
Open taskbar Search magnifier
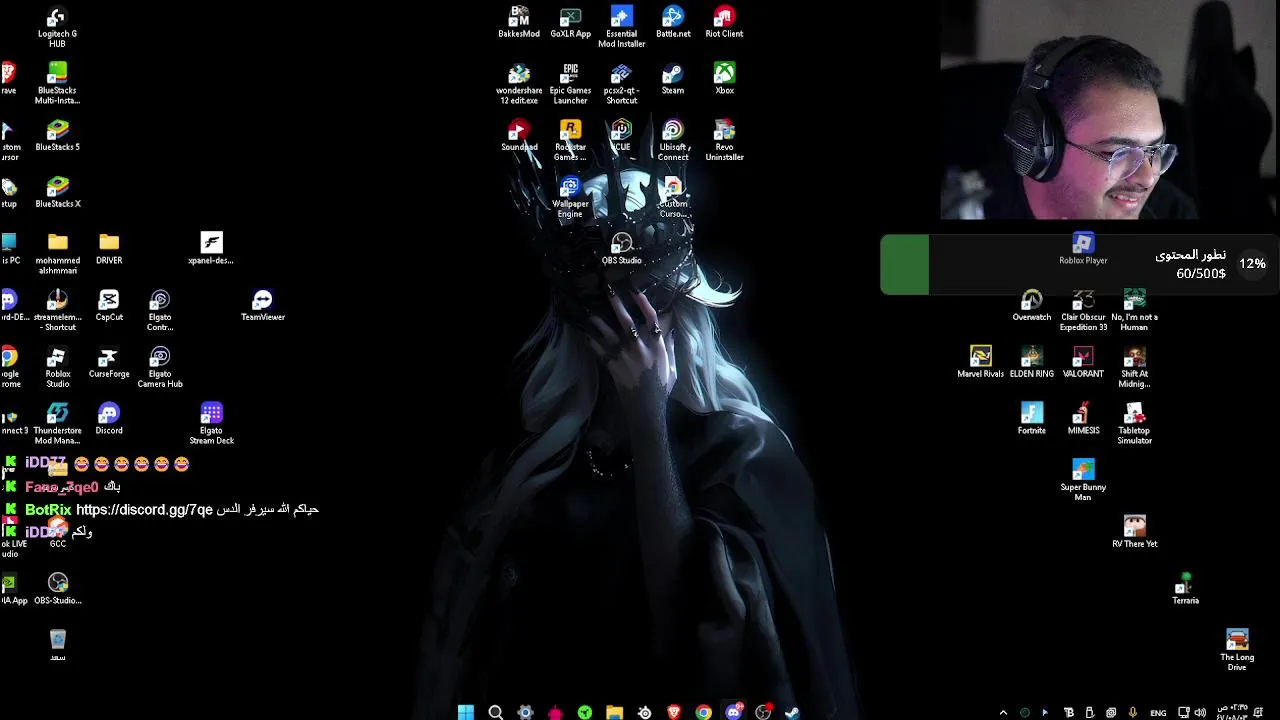coord(495,712)
